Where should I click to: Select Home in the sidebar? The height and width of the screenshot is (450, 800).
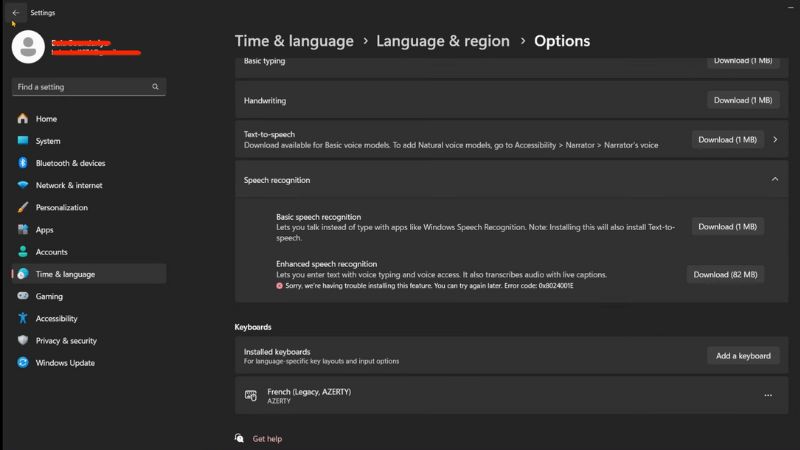coord(46,119)
